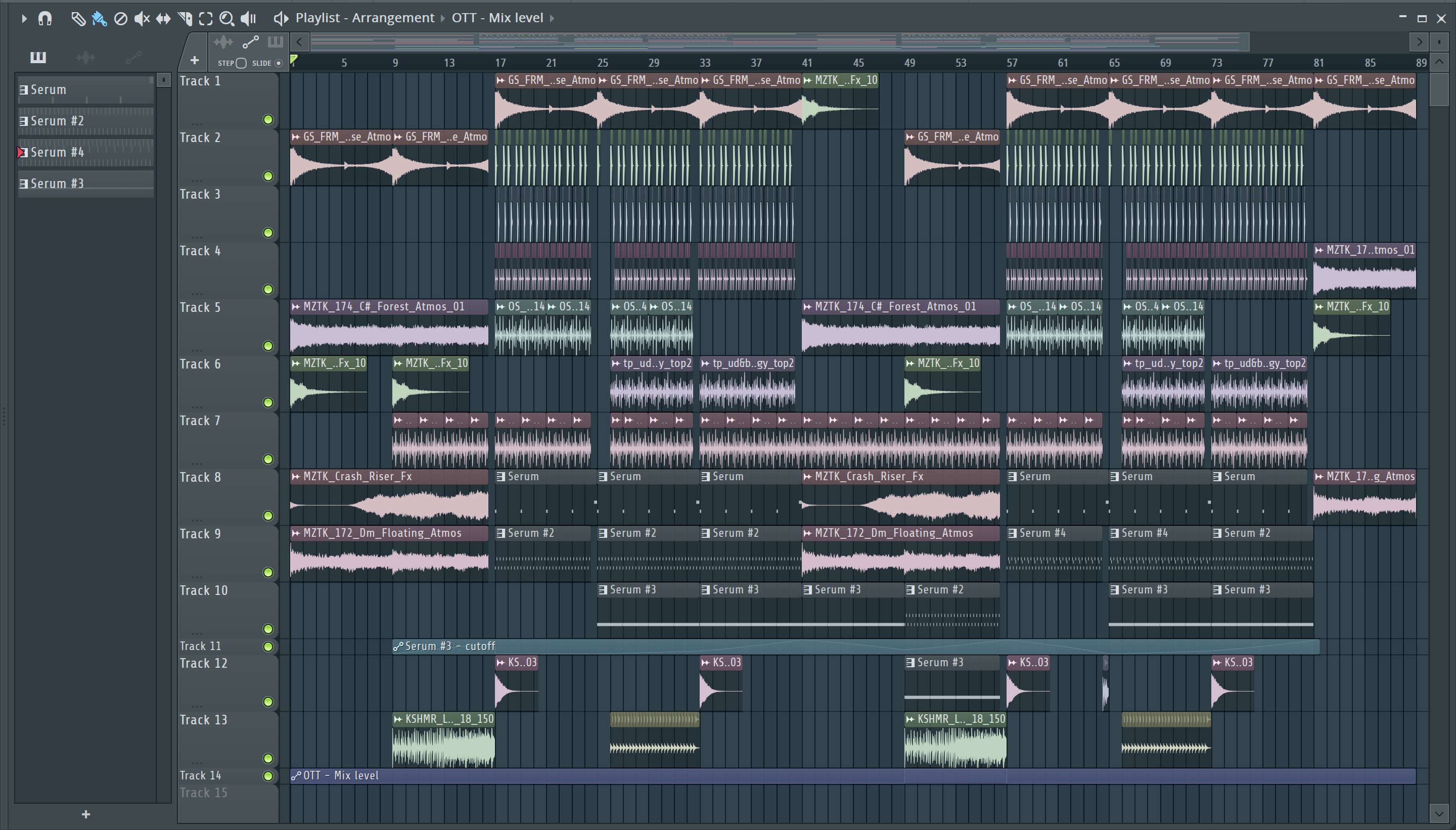
Task: Select the Select marquee tool
Action: pos(206,19)
